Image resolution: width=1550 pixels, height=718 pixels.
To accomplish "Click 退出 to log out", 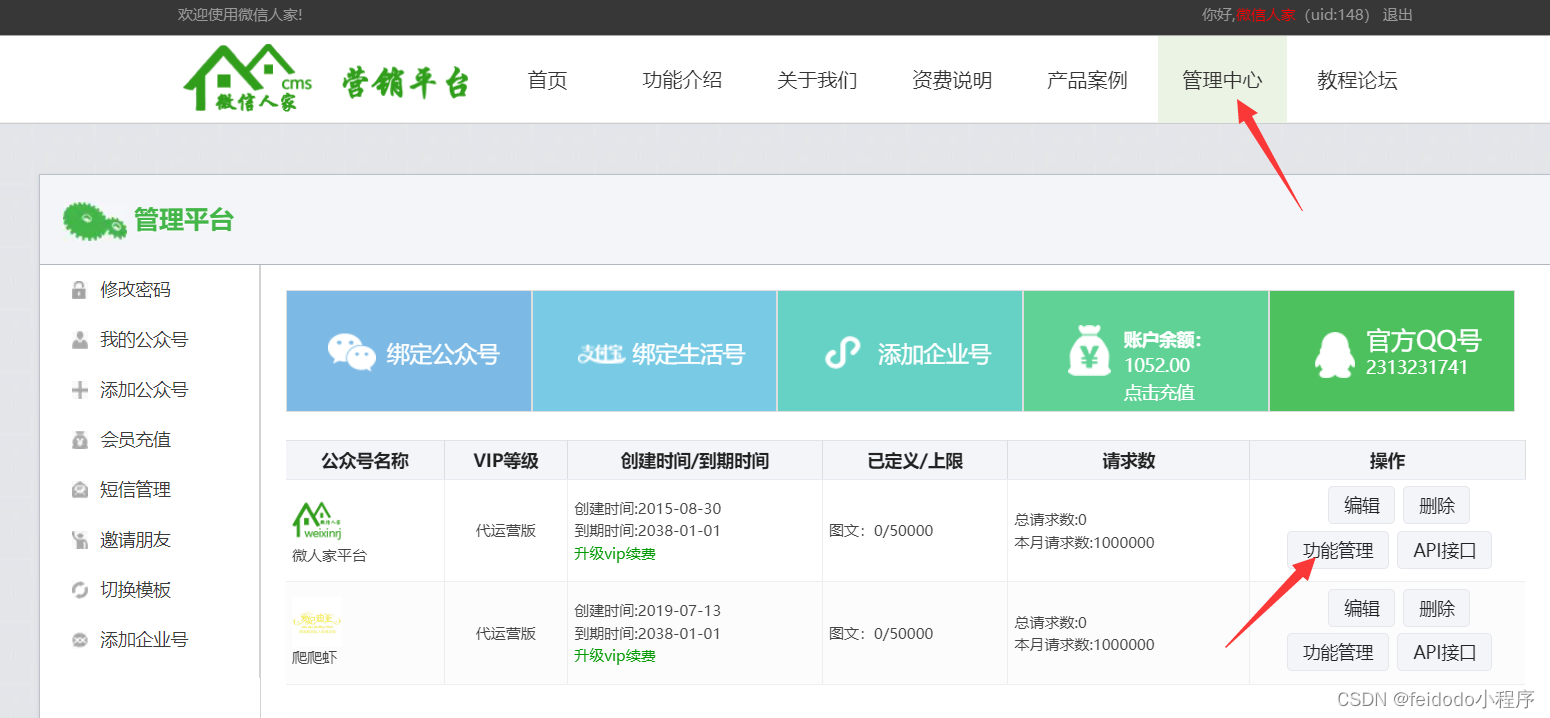I will click(x=1398, y=15).
